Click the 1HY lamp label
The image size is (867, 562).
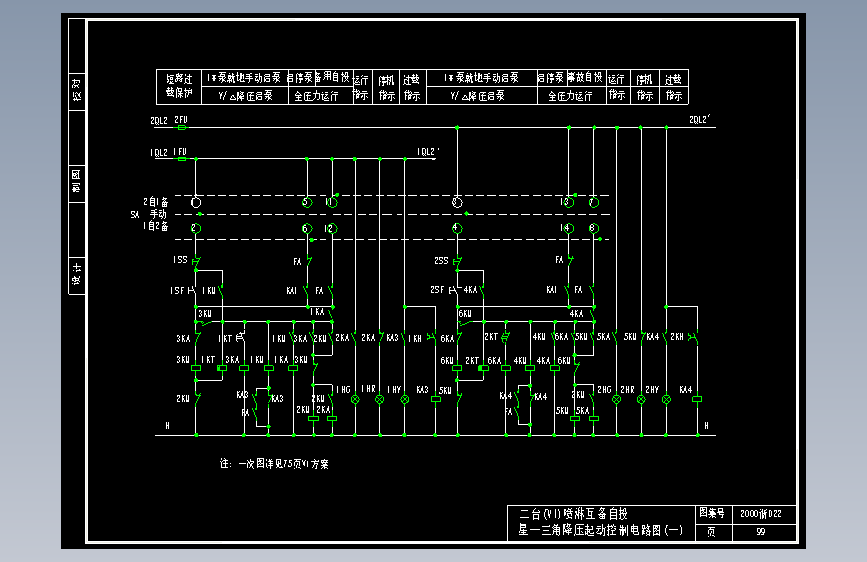click(394, 390)
